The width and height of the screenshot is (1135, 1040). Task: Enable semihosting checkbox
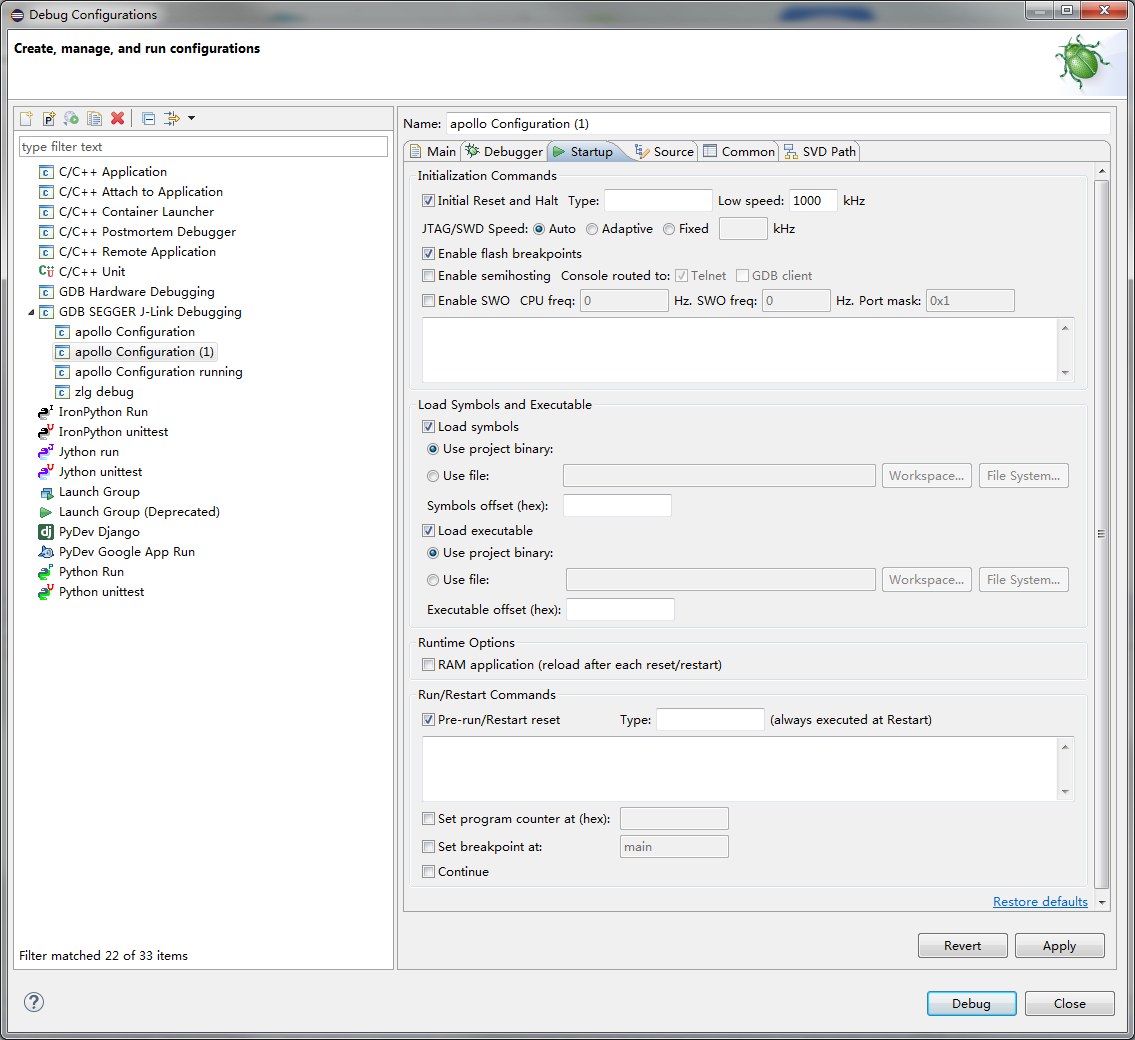click(429, 276)
